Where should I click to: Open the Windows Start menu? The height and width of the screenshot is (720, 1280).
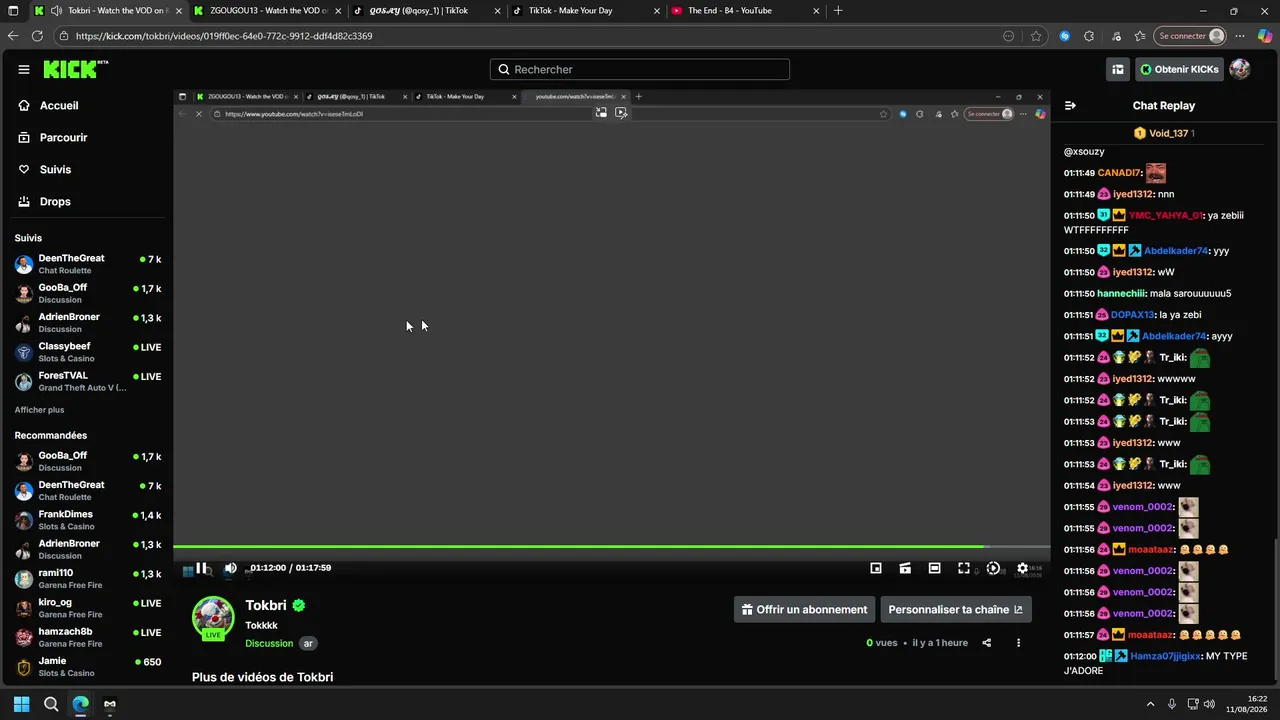[21, 704]
